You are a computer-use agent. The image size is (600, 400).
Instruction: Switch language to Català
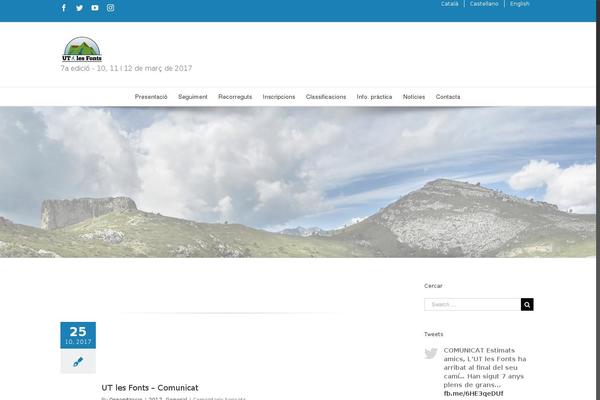(449, 4)
